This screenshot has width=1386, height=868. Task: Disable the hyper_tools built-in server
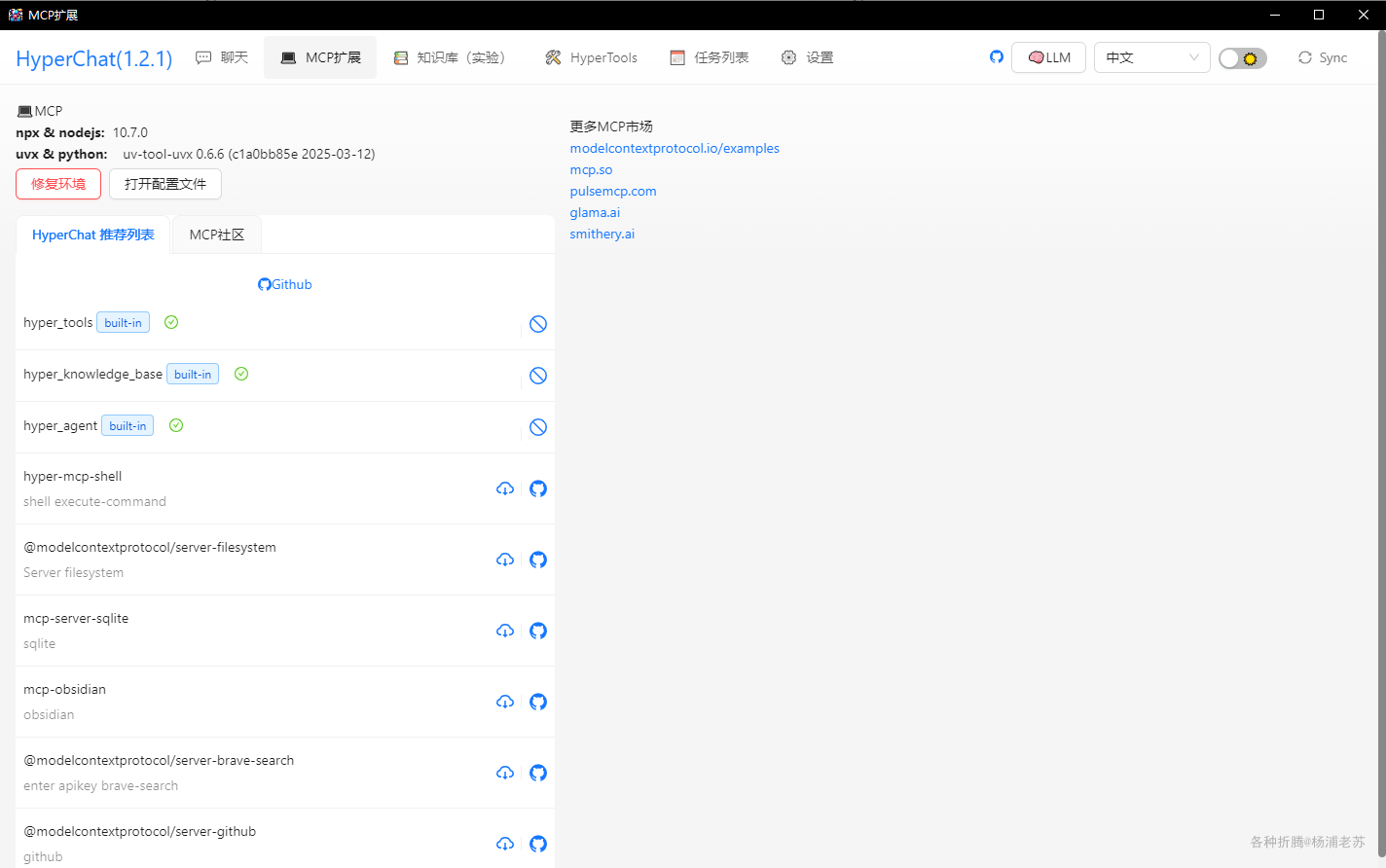[x=538, y=324]
